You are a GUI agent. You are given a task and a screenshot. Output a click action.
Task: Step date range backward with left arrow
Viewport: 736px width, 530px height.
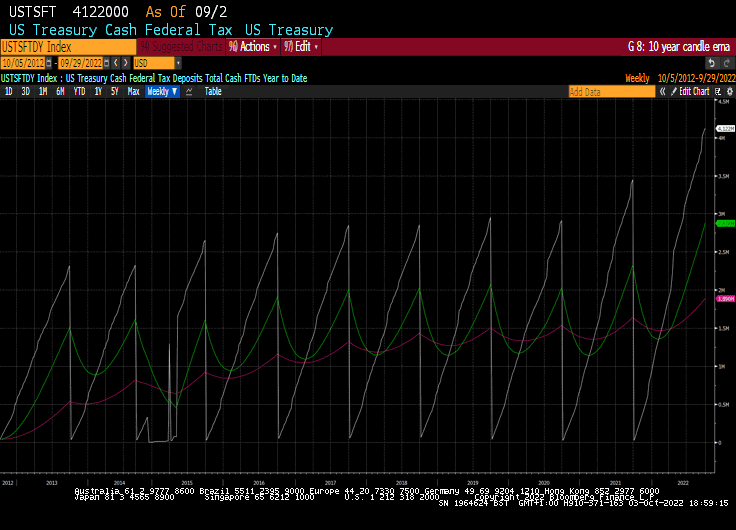click(116, 62)
